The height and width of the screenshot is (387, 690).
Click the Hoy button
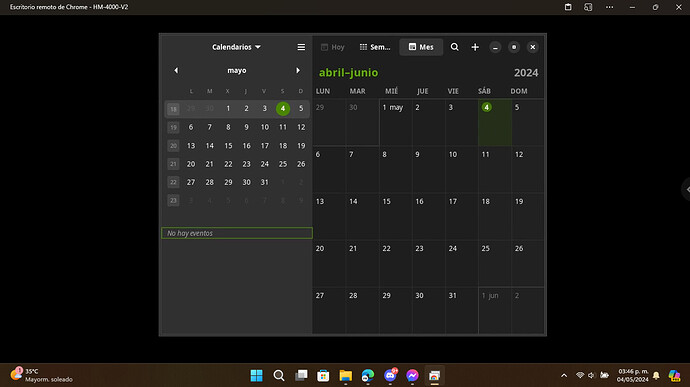[333, 47]
